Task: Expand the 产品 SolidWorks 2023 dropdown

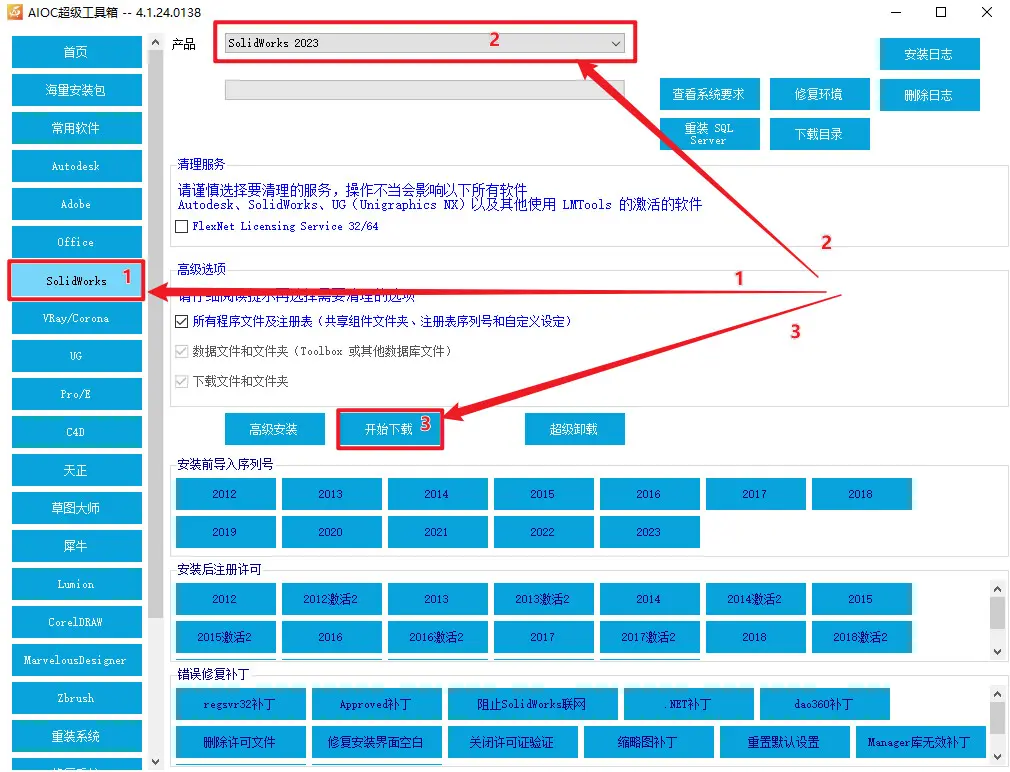Action: (424, 43)
